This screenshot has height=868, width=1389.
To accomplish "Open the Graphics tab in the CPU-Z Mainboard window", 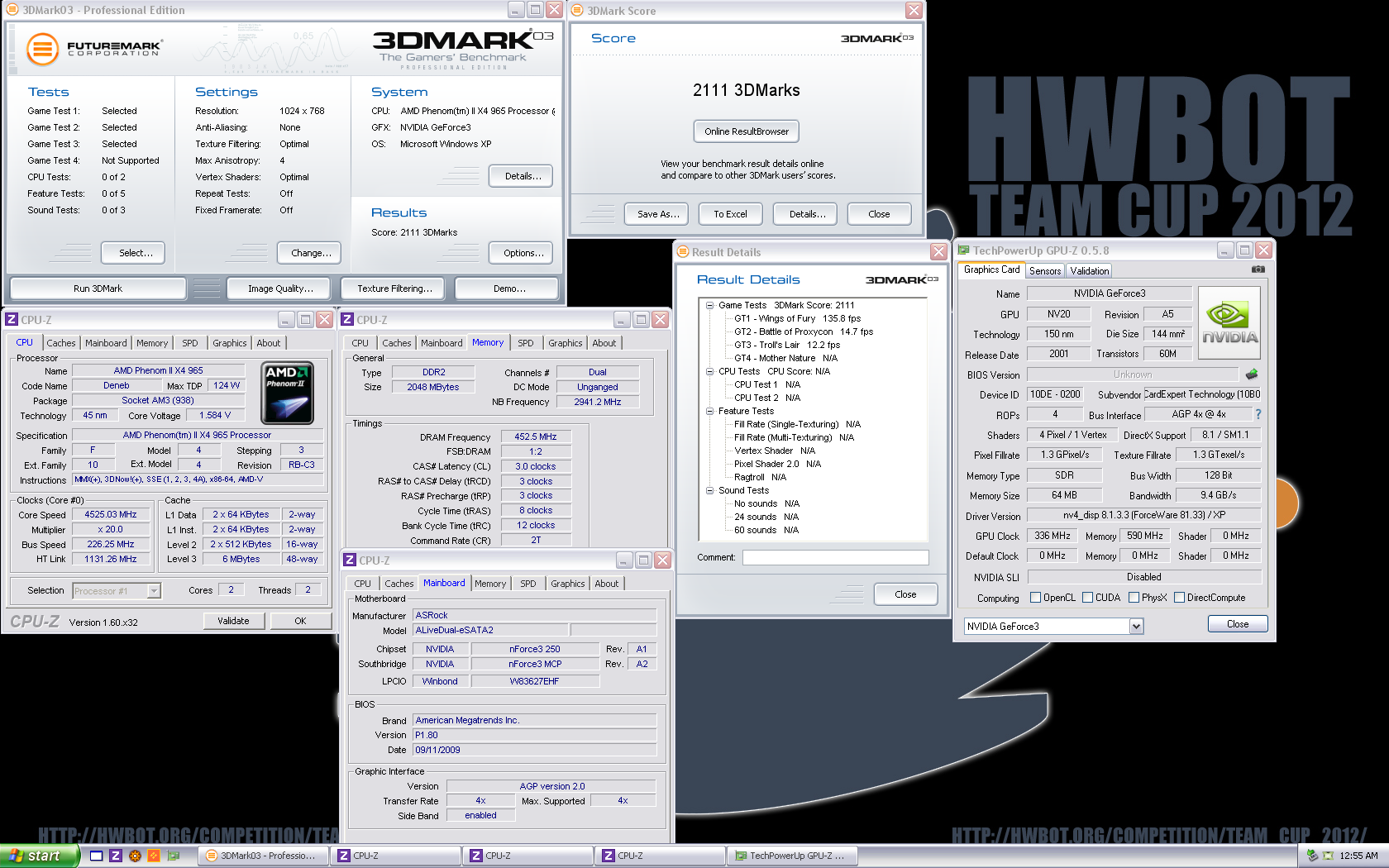I will click(x=567, y=584).
